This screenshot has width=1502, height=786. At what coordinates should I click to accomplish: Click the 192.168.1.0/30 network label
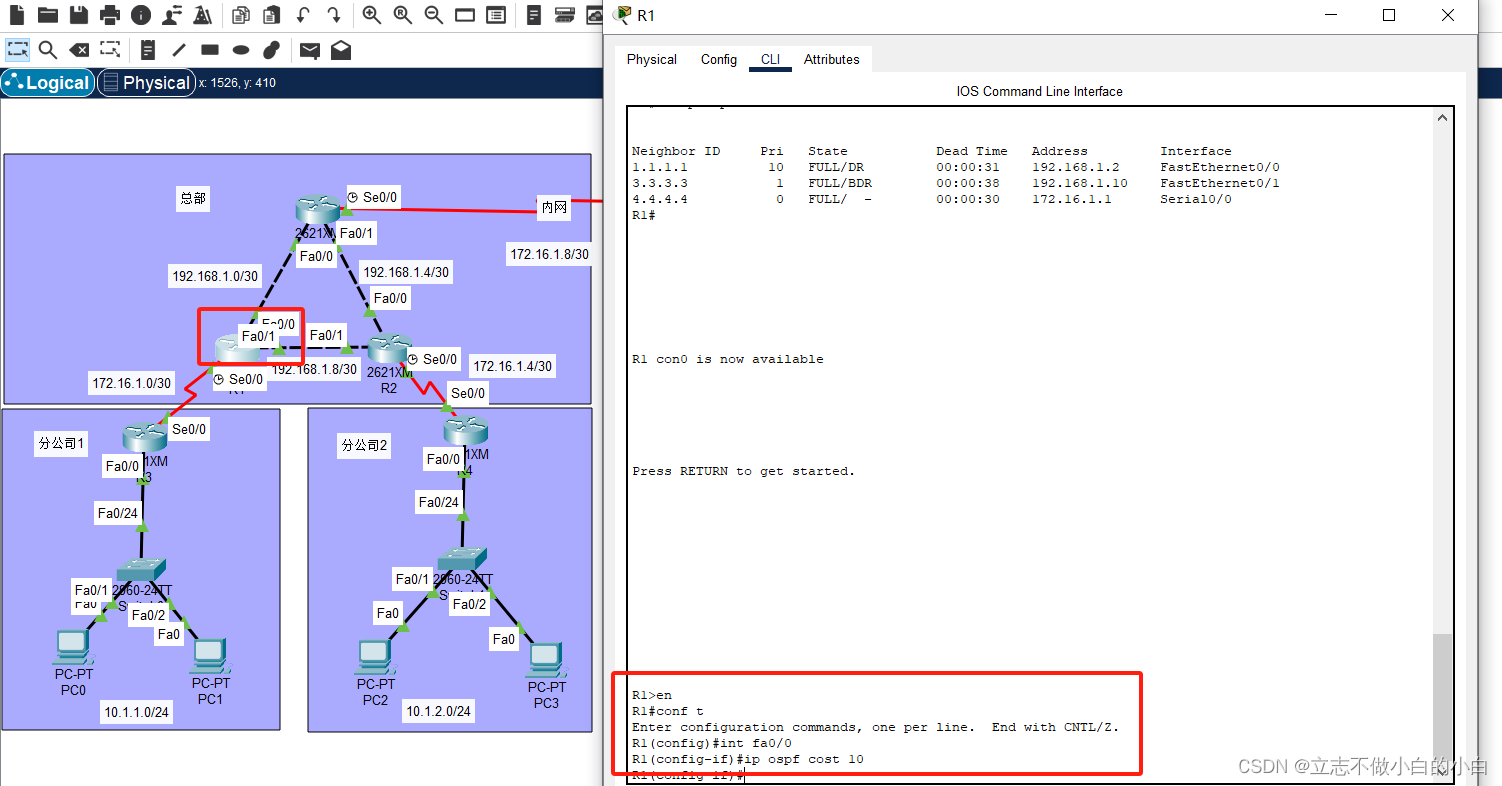215,276
